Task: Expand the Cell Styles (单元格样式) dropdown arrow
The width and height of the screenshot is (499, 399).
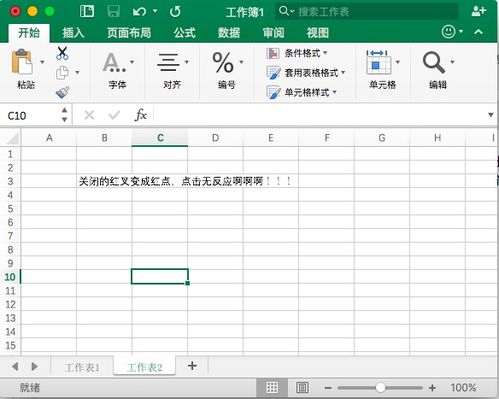Action: pyautogui.click(x=334, y=92)
